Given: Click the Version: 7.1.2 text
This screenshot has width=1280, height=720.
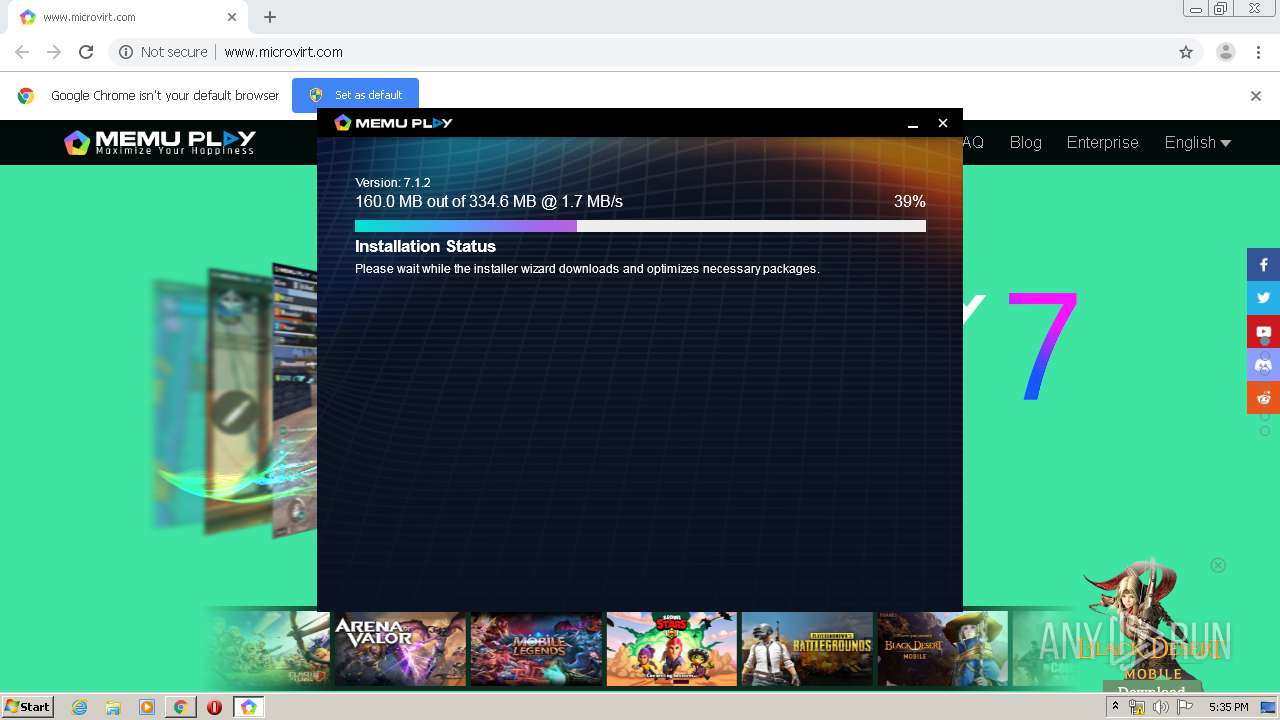Looking at the screenshot, I should (x=393, y=183).
